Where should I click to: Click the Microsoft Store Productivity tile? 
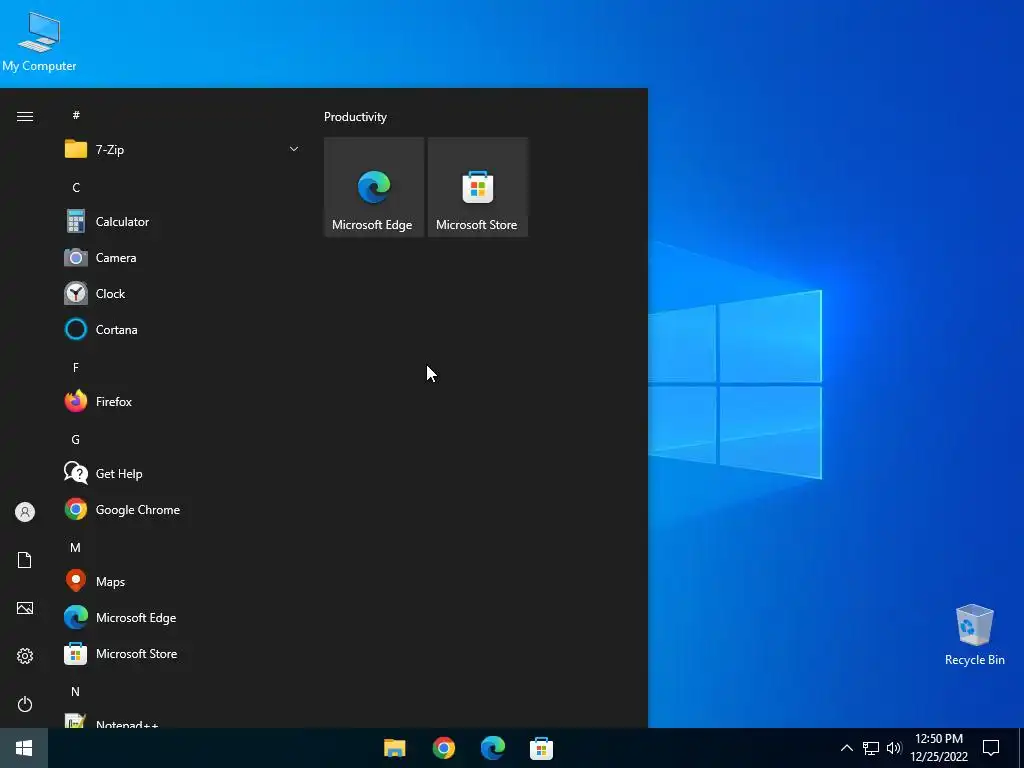[477, 187]
